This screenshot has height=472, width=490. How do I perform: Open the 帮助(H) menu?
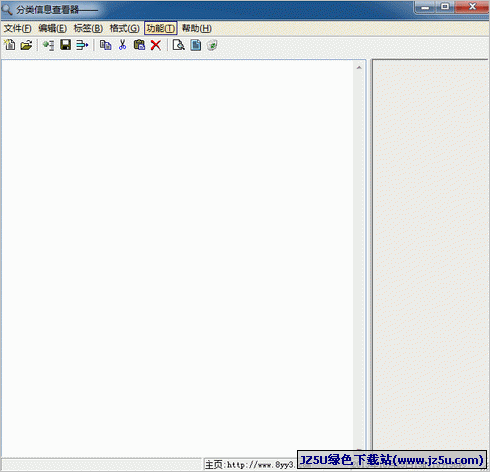[197, 28]
